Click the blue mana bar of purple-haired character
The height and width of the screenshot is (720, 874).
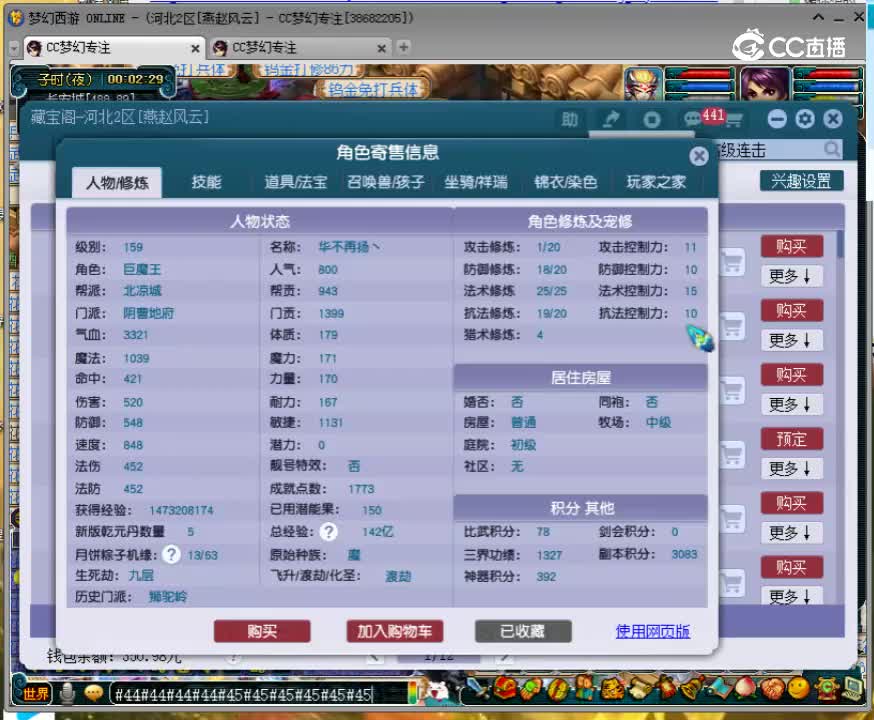pos(827,86)
